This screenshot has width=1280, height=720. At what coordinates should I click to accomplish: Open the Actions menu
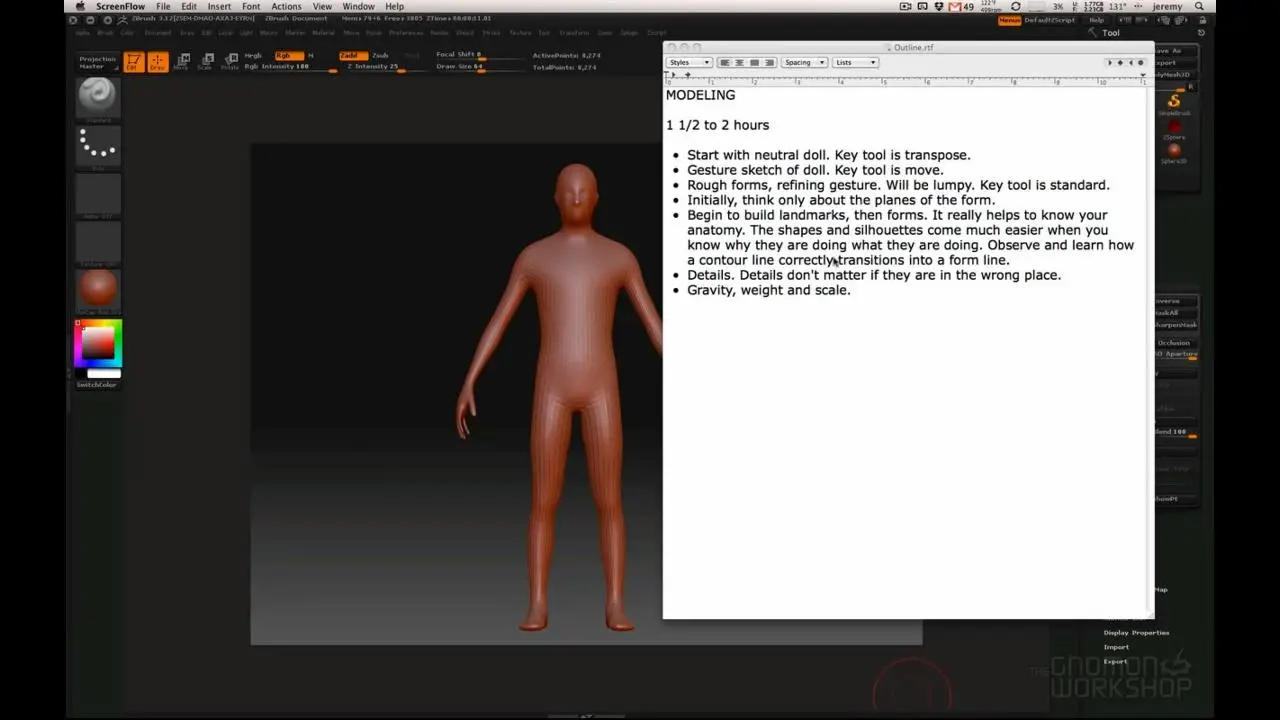click(286, 6)
